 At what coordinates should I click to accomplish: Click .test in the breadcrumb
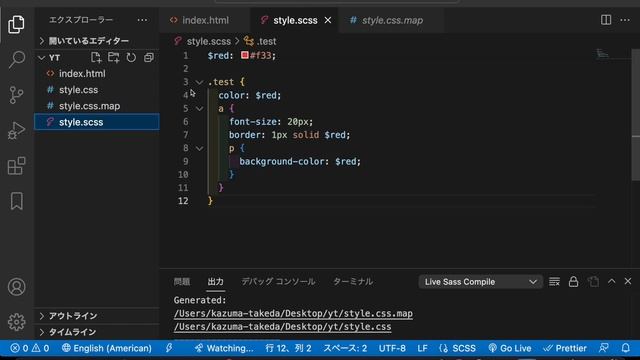[266, 41]
